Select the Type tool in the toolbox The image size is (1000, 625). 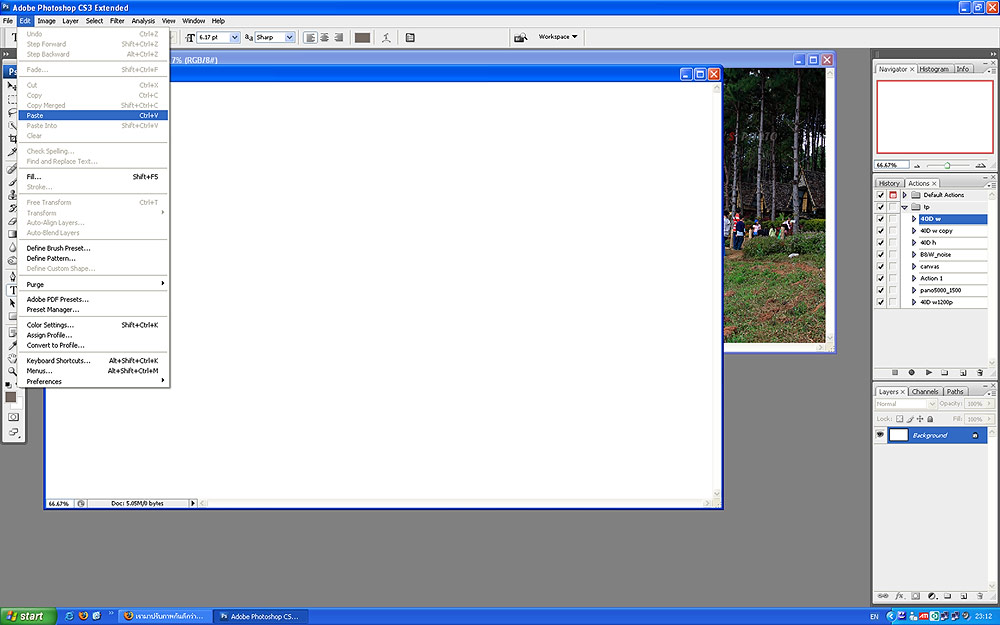click(13, 290)
